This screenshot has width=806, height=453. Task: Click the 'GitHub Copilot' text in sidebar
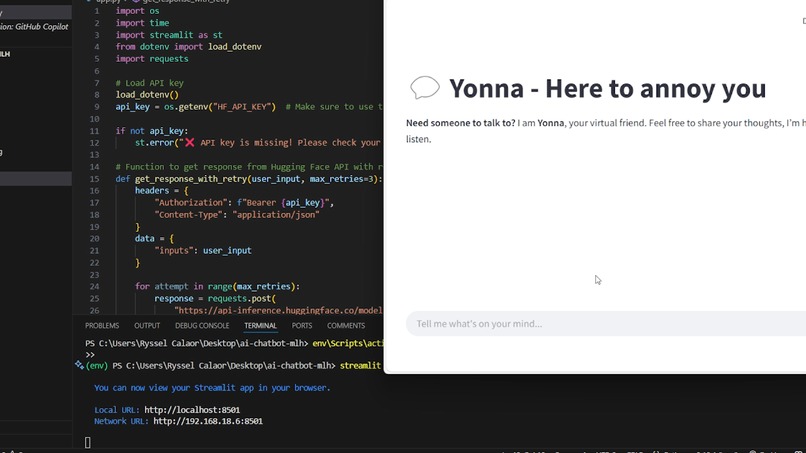click(42, 27)
